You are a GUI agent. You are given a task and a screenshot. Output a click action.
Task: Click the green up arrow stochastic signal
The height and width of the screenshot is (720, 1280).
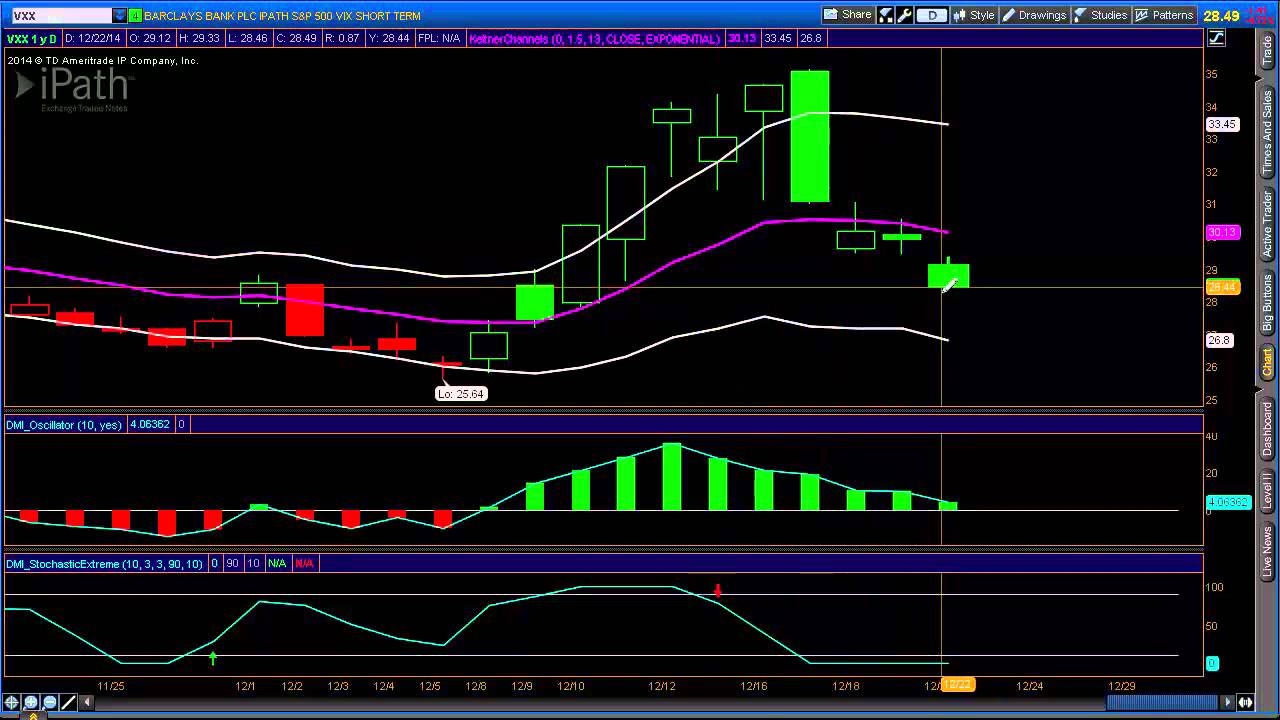point(213,658)
